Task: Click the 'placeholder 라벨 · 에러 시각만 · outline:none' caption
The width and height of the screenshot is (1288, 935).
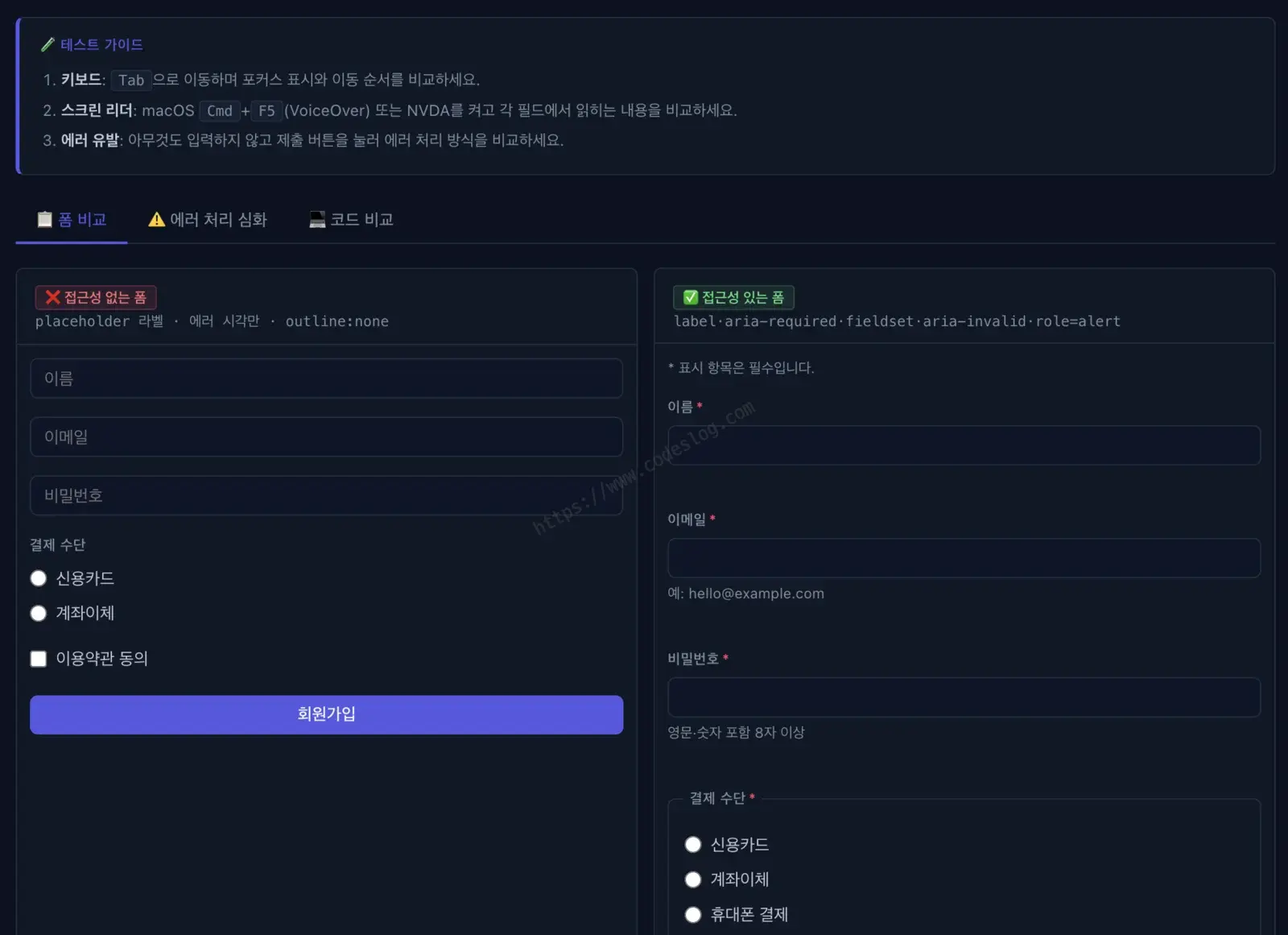Action: click(212, 321)
